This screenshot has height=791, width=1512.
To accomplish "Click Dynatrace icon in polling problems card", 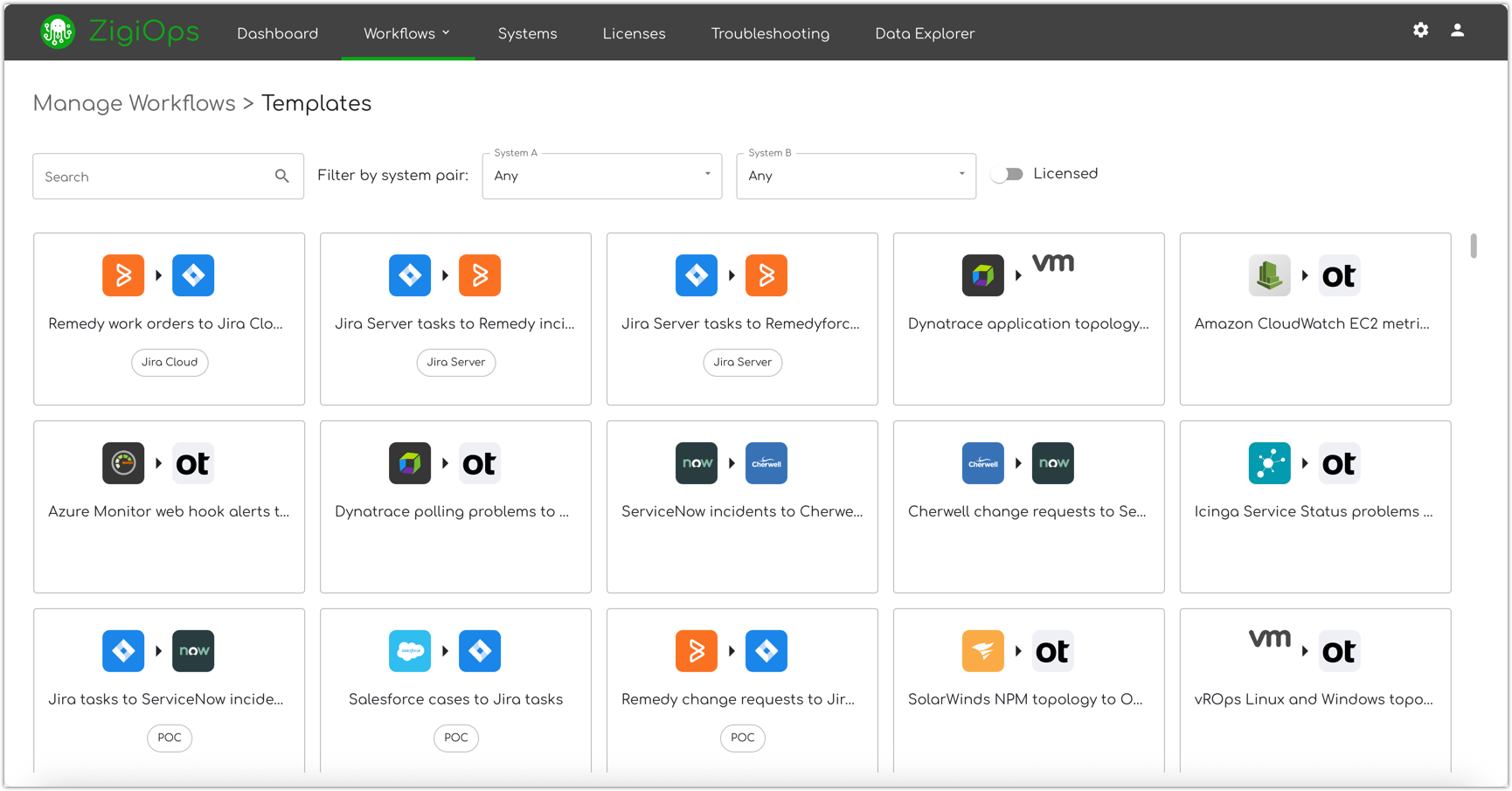I will point(410,463).
